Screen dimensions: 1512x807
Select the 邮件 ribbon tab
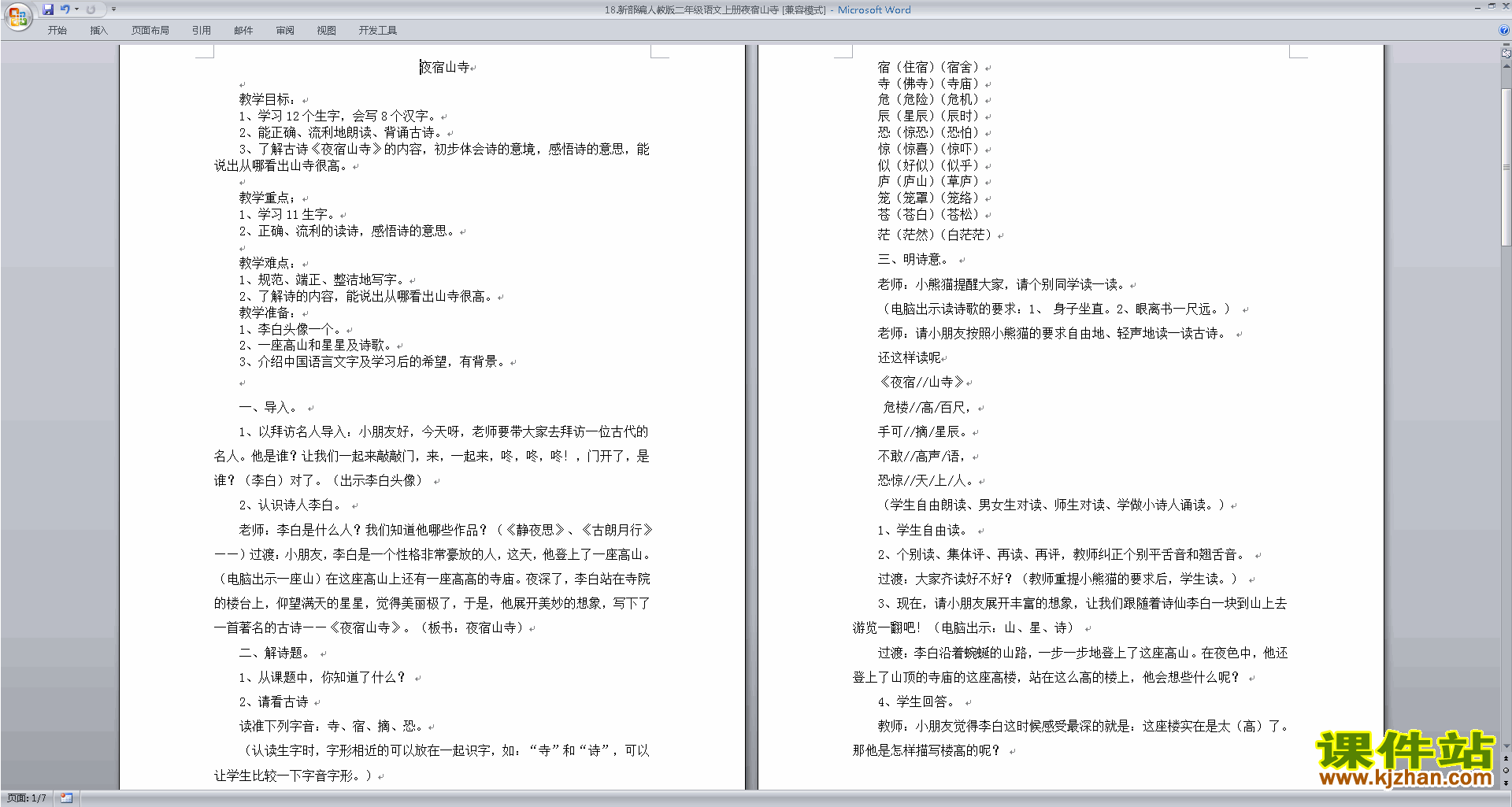tap(243, 30)
